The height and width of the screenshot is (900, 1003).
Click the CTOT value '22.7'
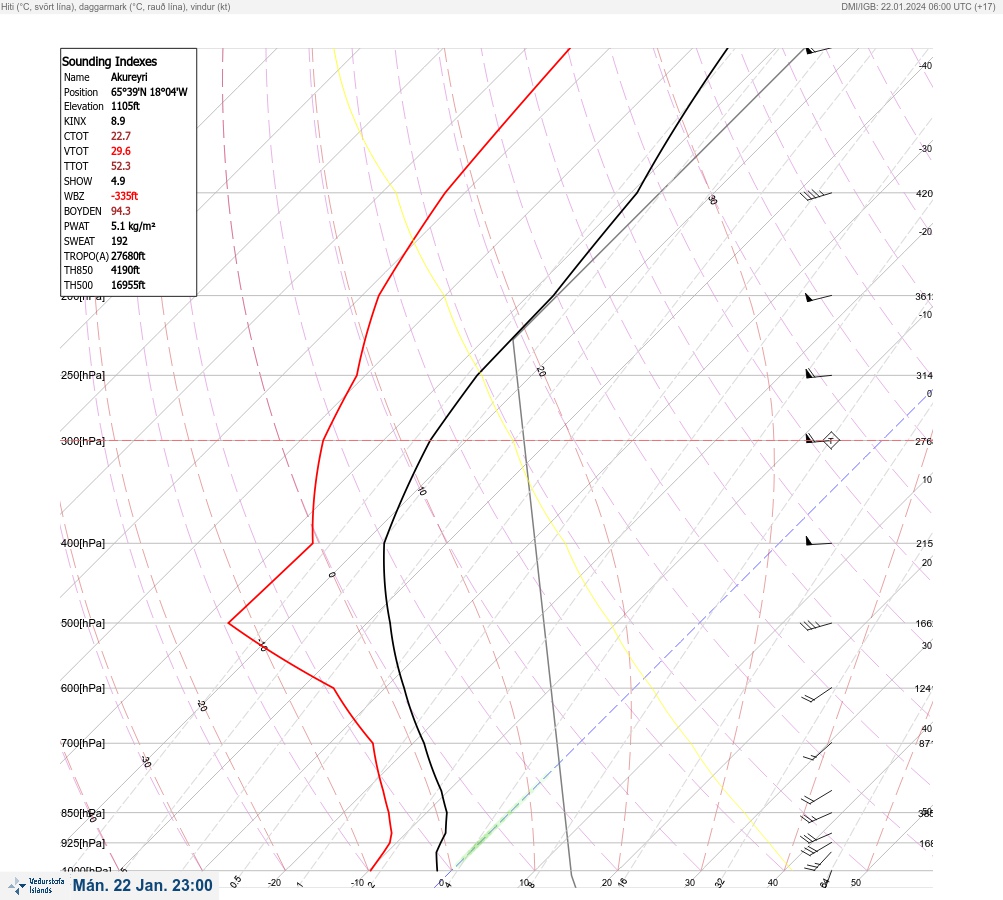coord(120,136)
